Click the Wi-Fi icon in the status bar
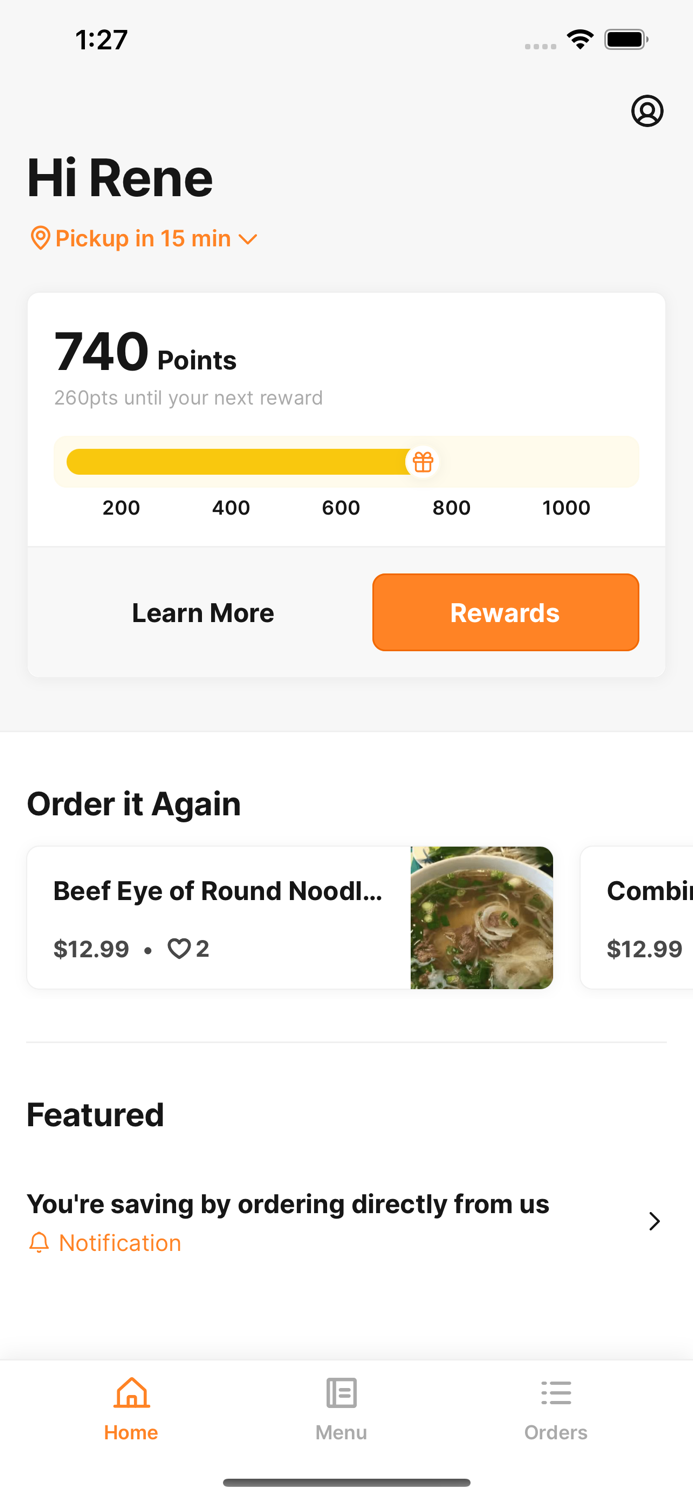The width and height of the screenshot is (693, 1500). pos(581,39)
